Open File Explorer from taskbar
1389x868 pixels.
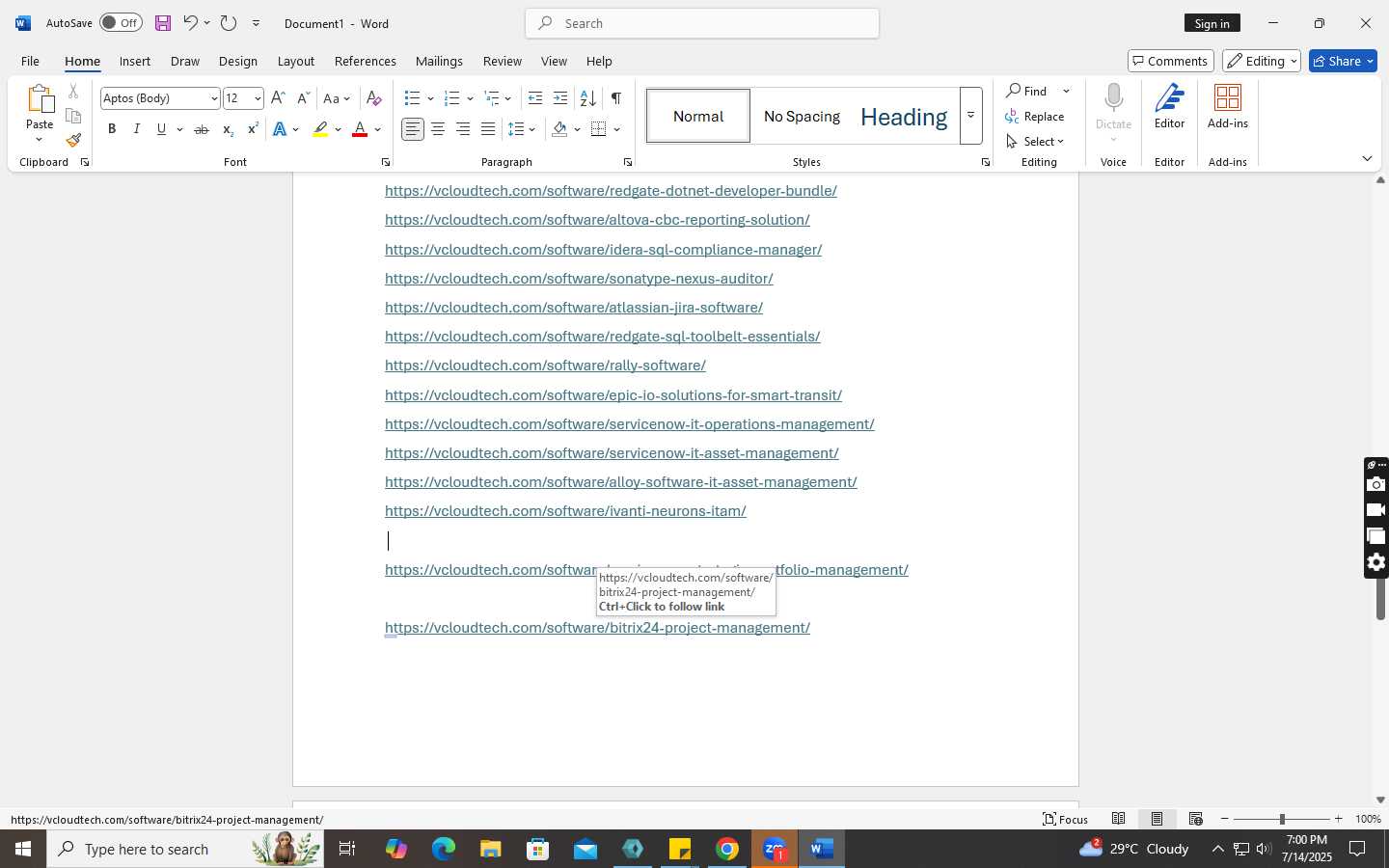[491, 849]
